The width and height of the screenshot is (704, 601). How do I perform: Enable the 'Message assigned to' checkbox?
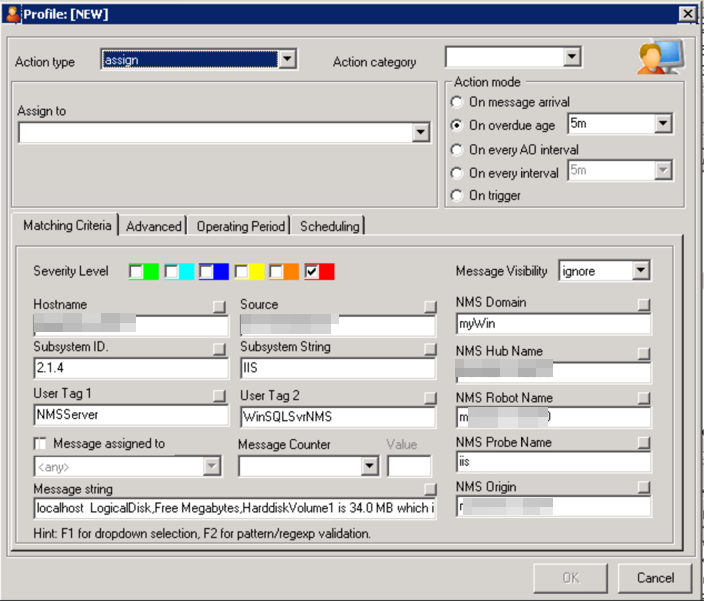(x=41, y=444)
